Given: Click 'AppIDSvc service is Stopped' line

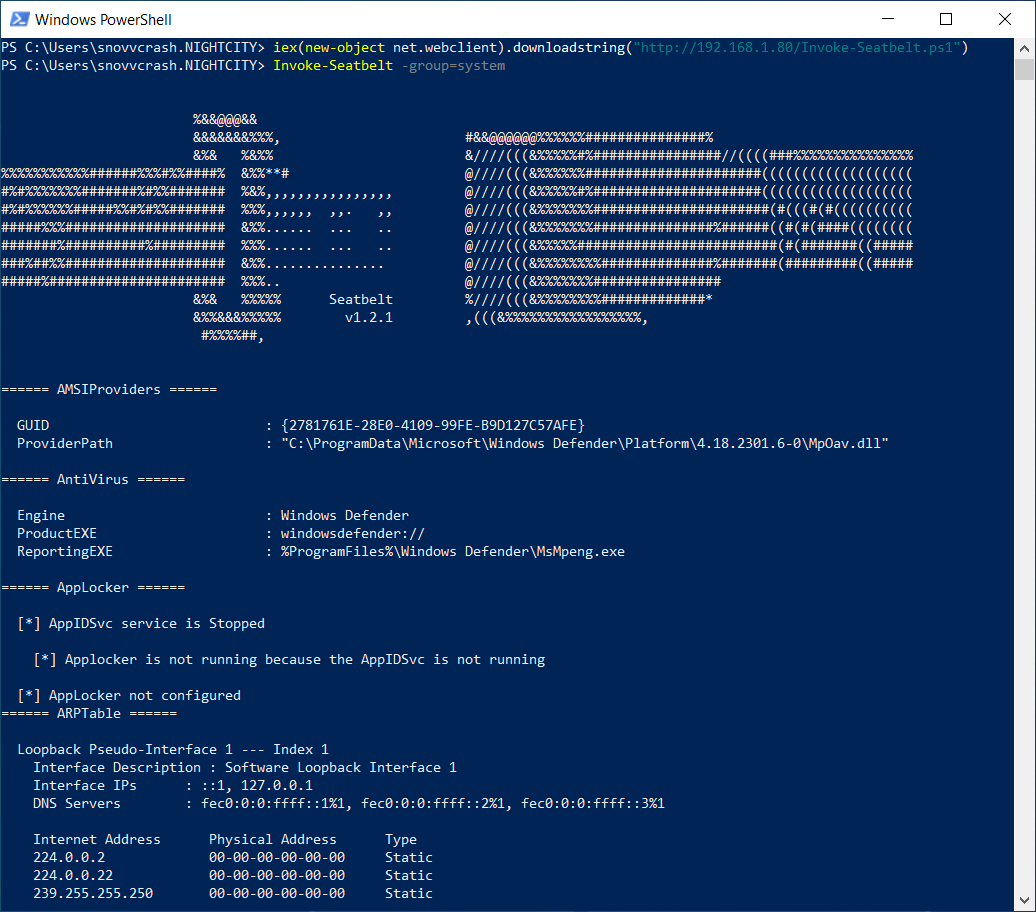Looking at the screenshot, I should point(141,624).
